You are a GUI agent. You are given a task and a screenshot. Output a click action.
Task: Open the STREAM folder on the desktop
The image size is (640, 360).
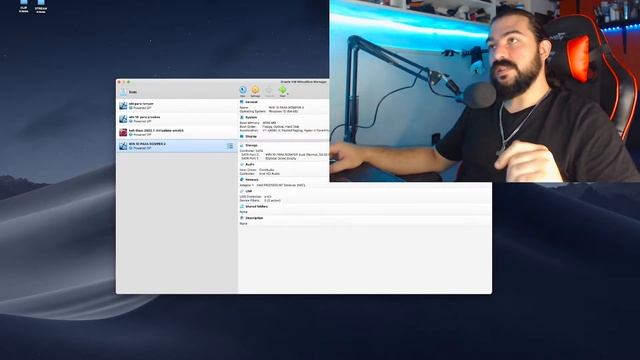[x=41, y=6]
